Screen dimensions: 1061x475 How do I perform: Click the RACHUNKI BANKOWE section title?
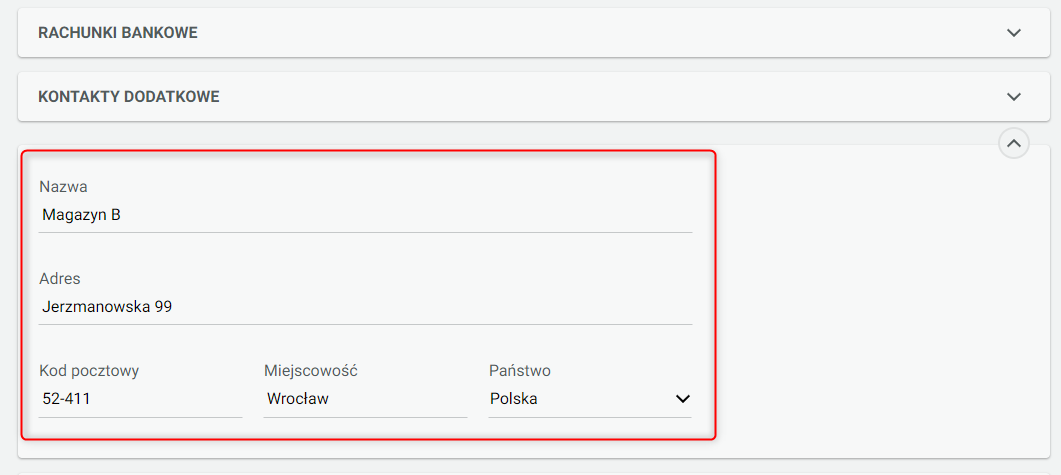tap(118, 33)
